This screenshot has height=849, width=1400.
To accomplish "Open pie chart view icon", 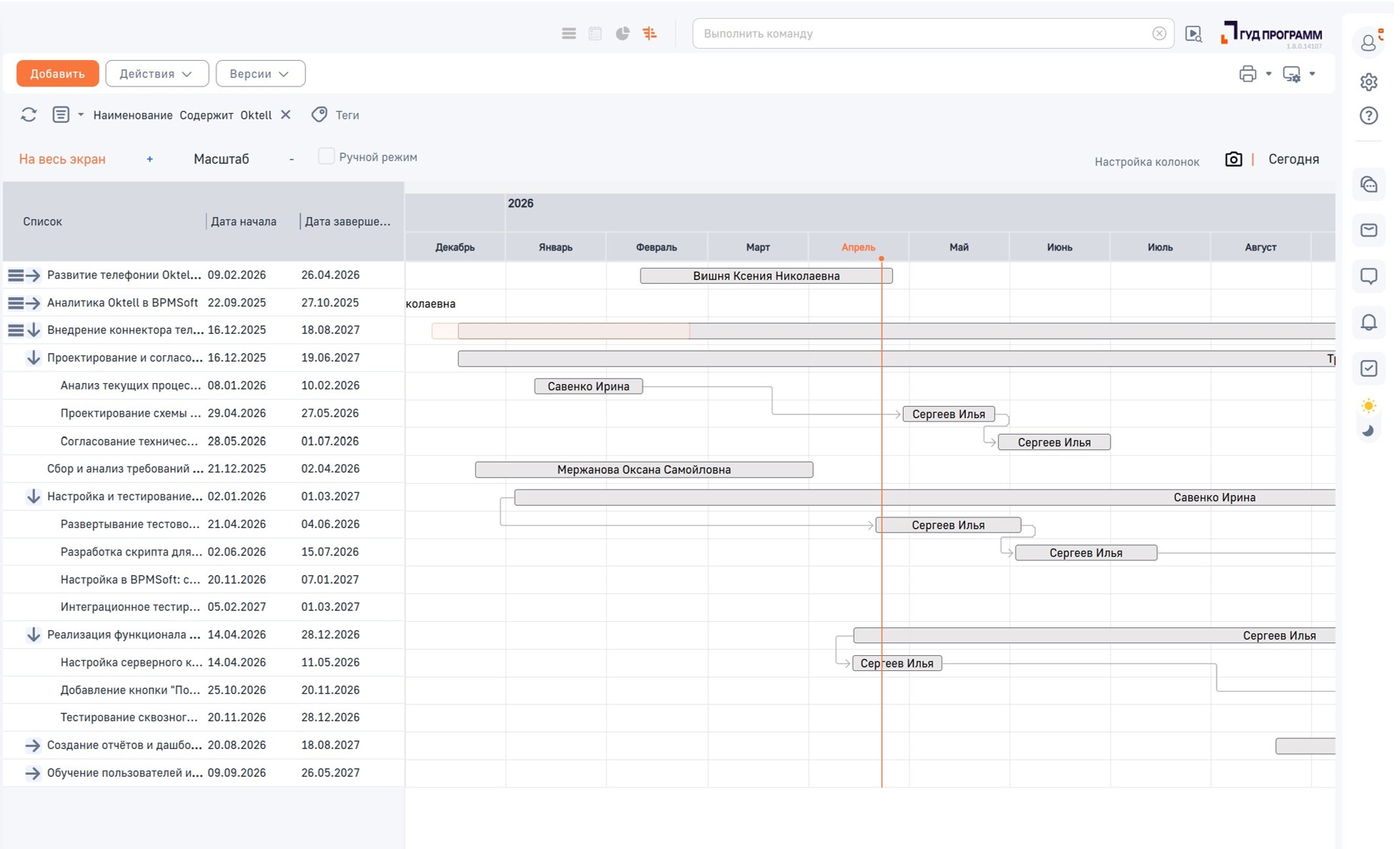I will (623, 34).
